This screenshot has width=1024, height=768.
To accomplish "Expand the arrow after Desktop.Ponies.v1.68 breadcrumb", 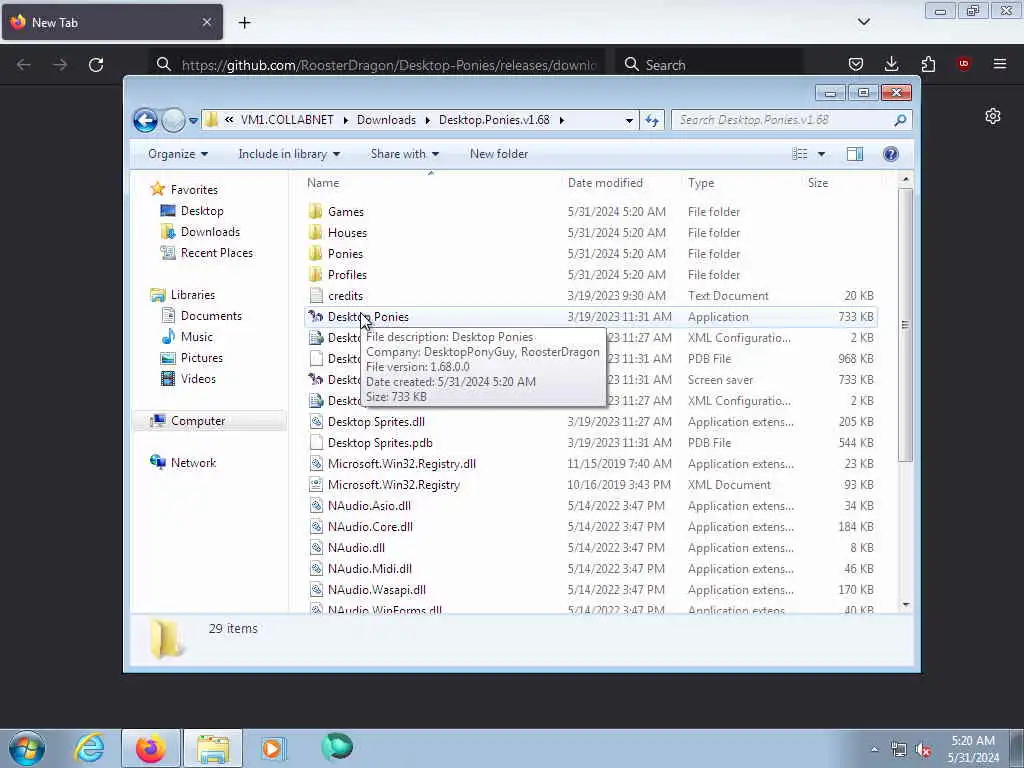I will pos(562,120).
